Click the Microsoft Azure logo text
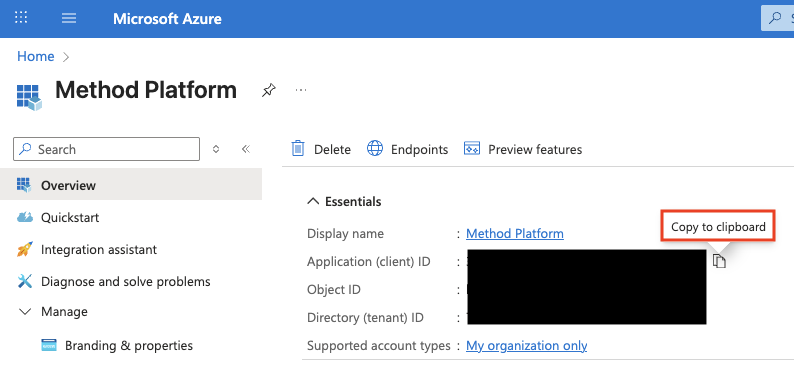The height and width of the screenshot is (366, 794). [167, 19]
